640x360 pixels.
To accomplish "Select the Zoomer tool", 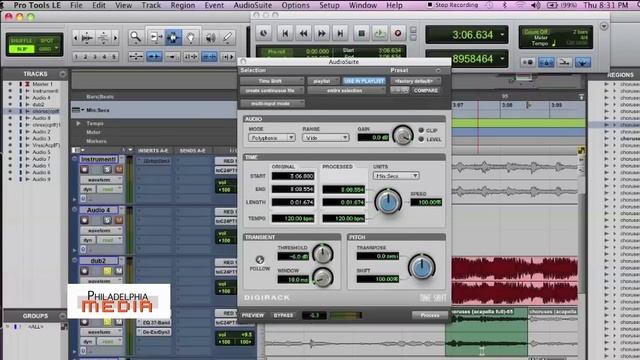I will pyautogui.click(x=135, y=38).
